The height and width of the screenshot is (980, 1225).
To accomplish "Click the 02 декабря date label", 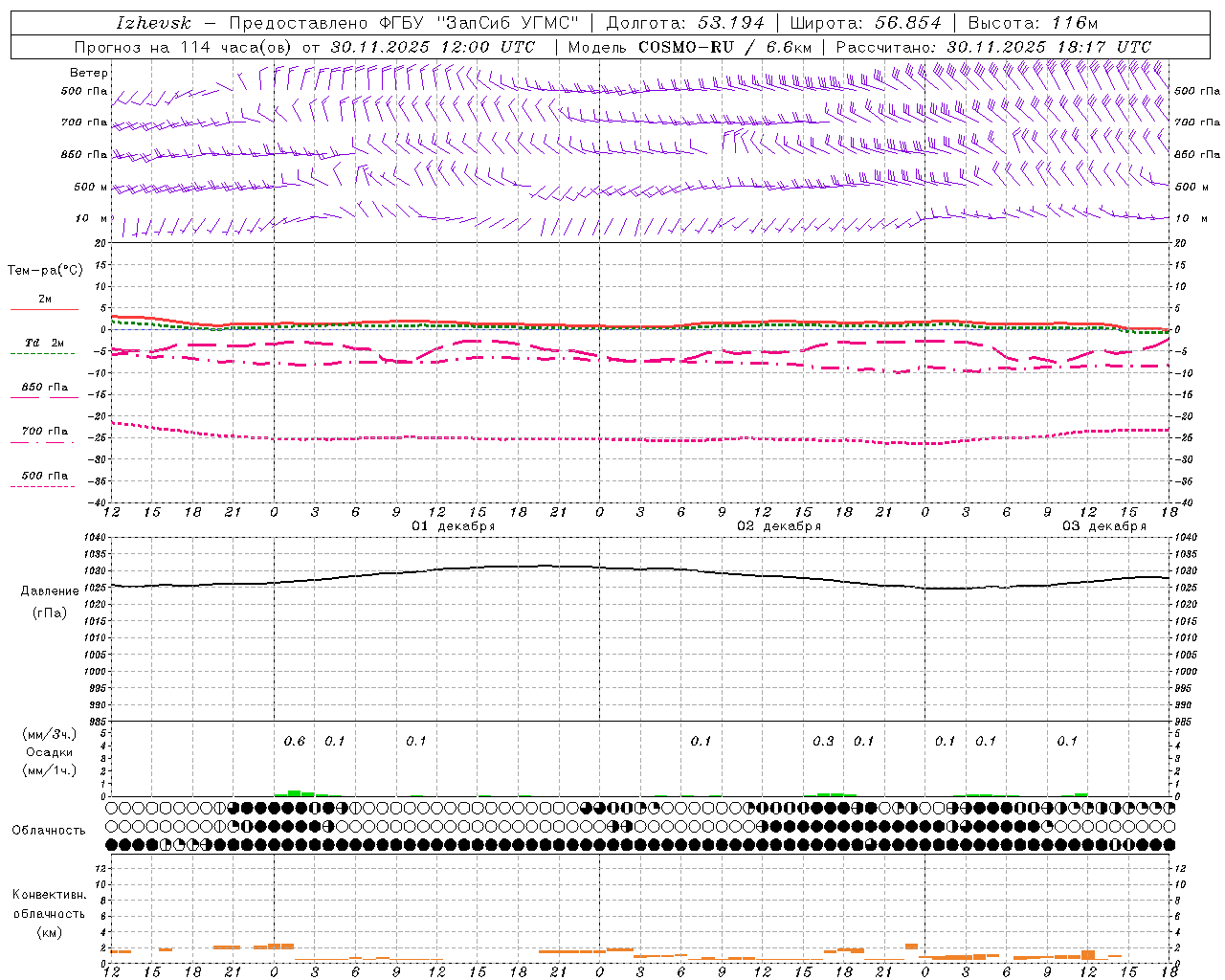I will 778,526.
